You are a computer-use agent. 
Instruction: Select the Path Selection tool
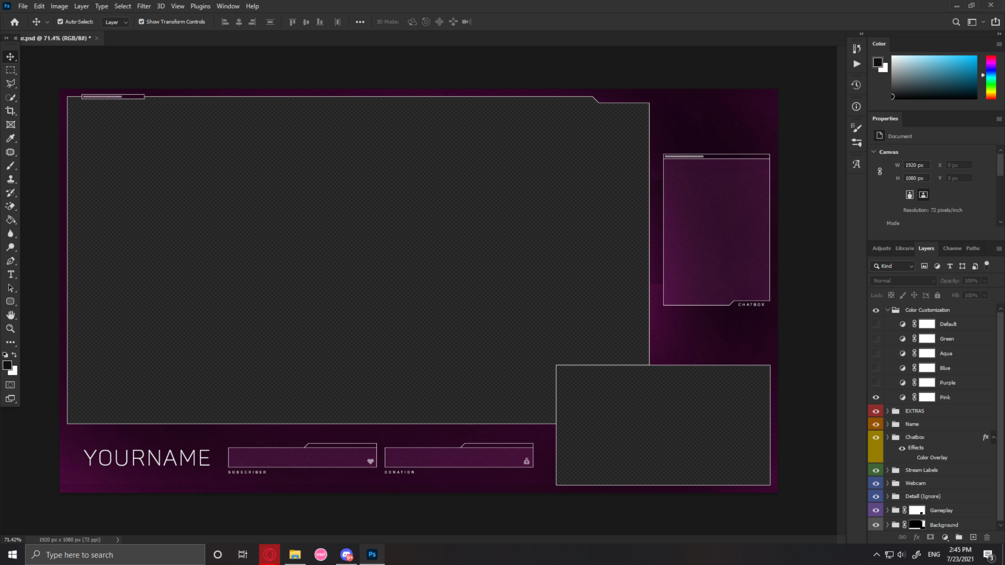click(x=11, y=288)
